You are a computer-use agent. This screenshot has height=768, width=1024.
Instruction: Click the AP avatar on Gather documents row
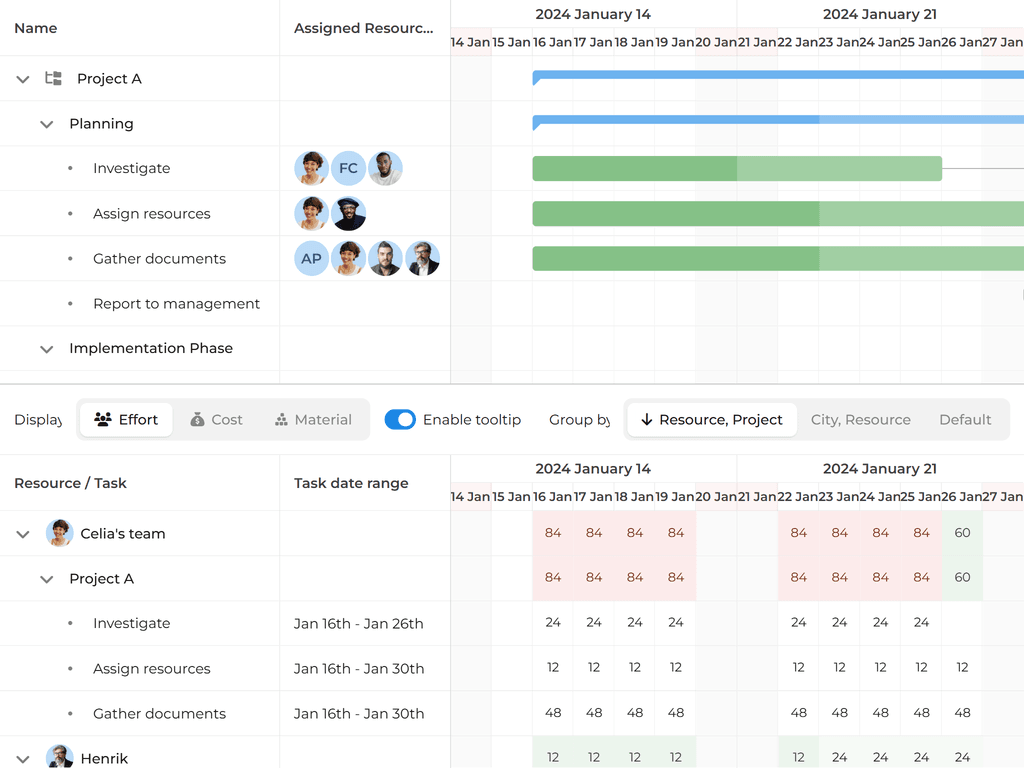(x=311, y=258)
